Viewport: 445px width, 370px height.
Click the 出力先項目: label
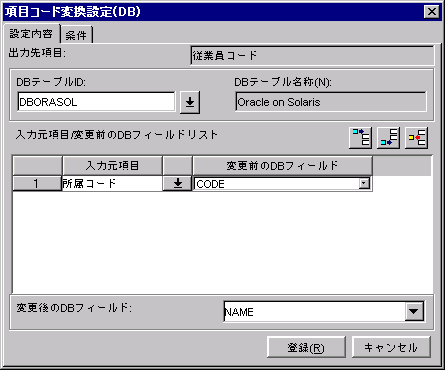[37, 53]
